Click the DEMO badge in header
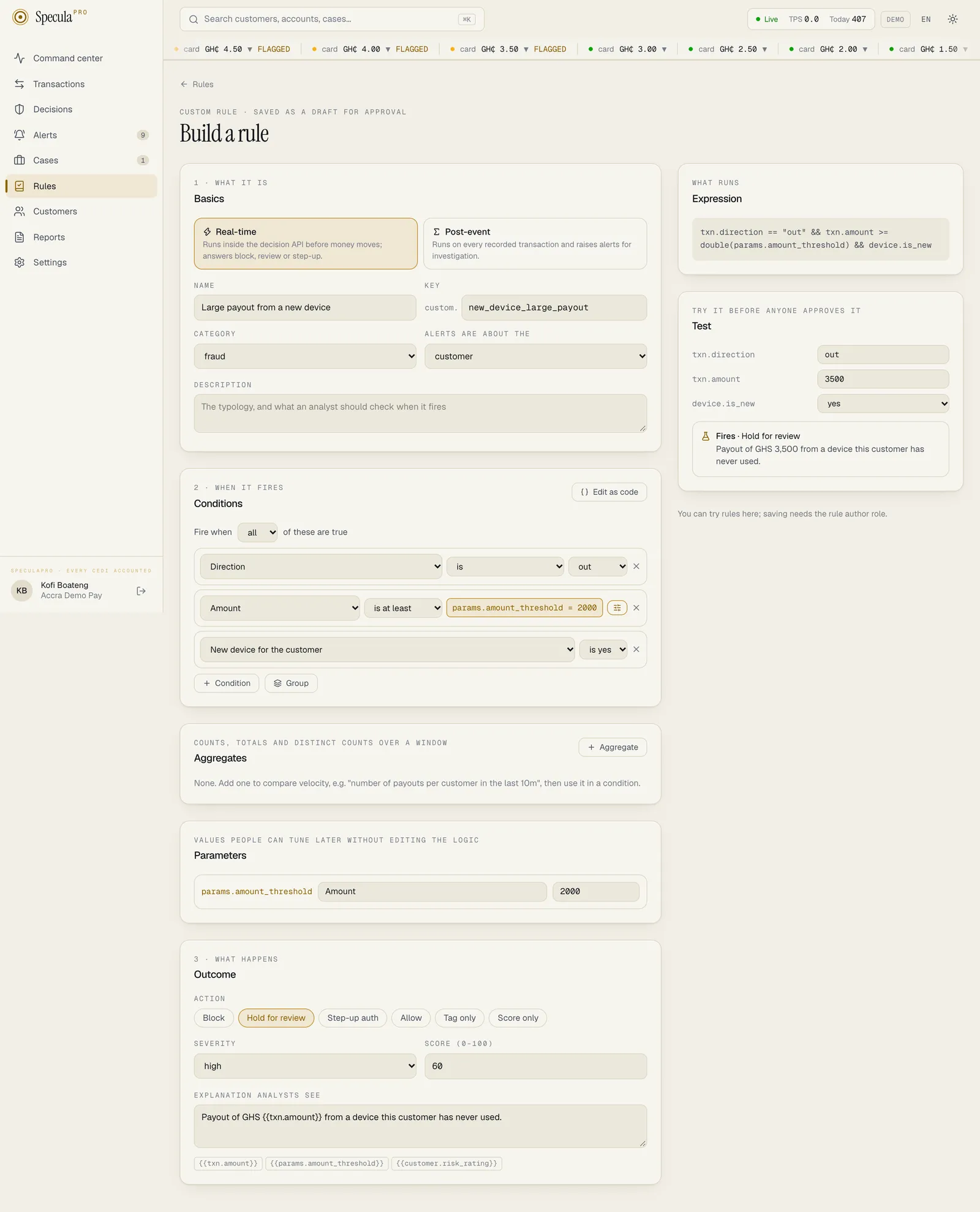The image size is (980, 1212). click(895, 19)
